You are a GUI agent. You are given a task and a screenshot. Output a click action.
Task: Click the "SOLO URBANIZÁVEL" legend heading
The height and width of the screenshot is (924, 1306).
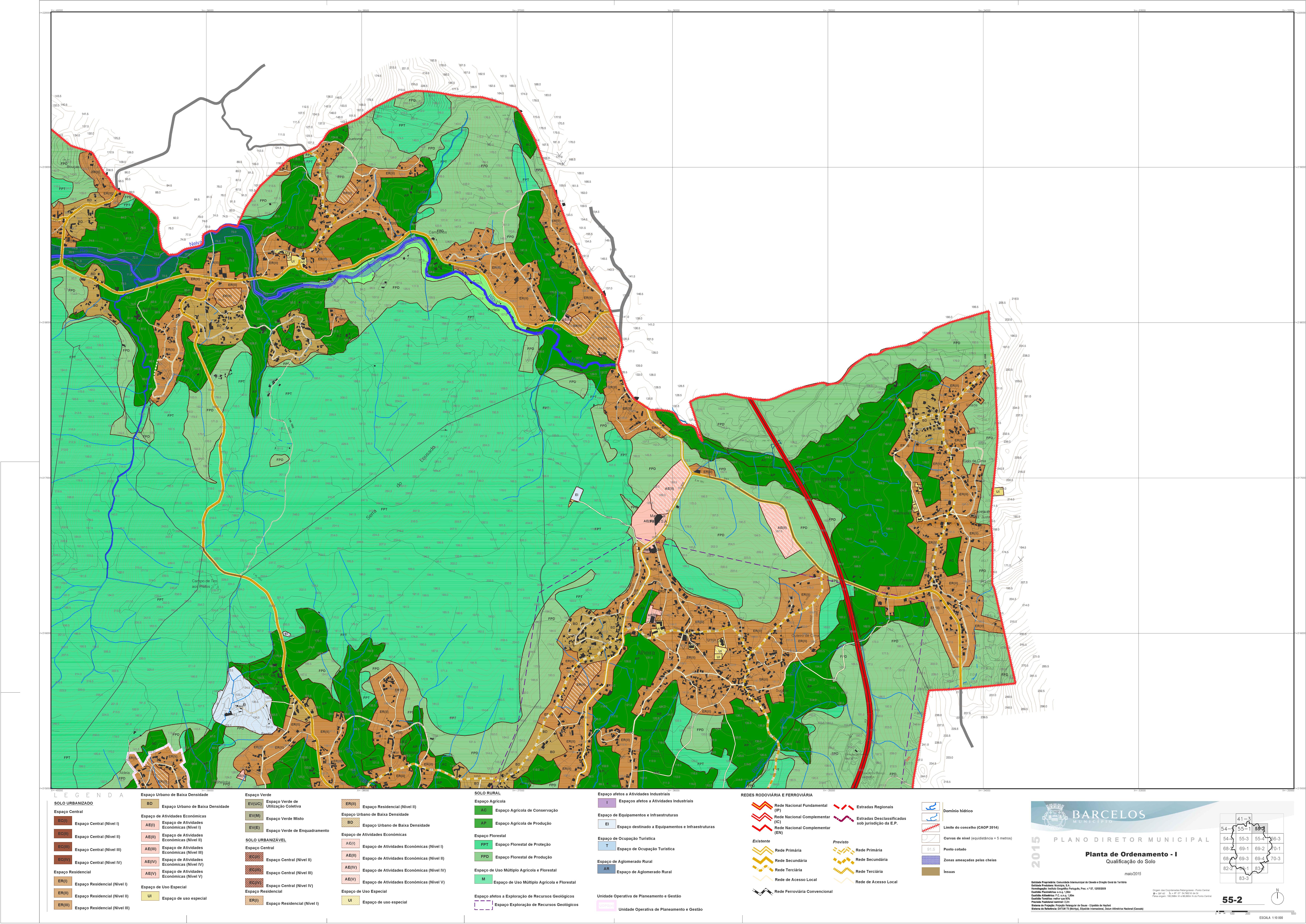click(266, 840)
